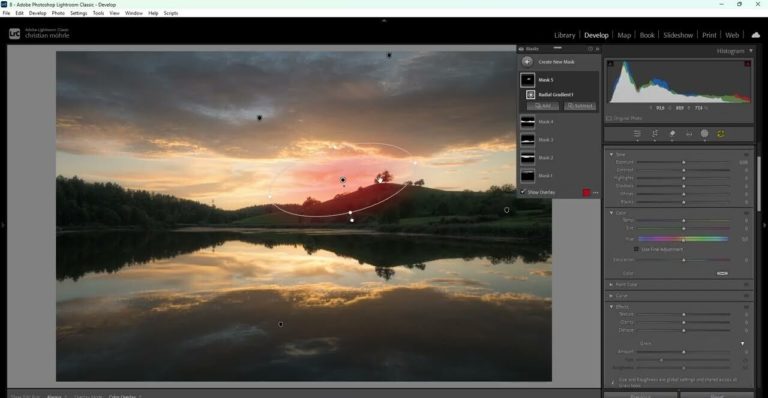Click the Add button under Mask 5
Viewport: 768px width, 398px height.
(543, 106)
